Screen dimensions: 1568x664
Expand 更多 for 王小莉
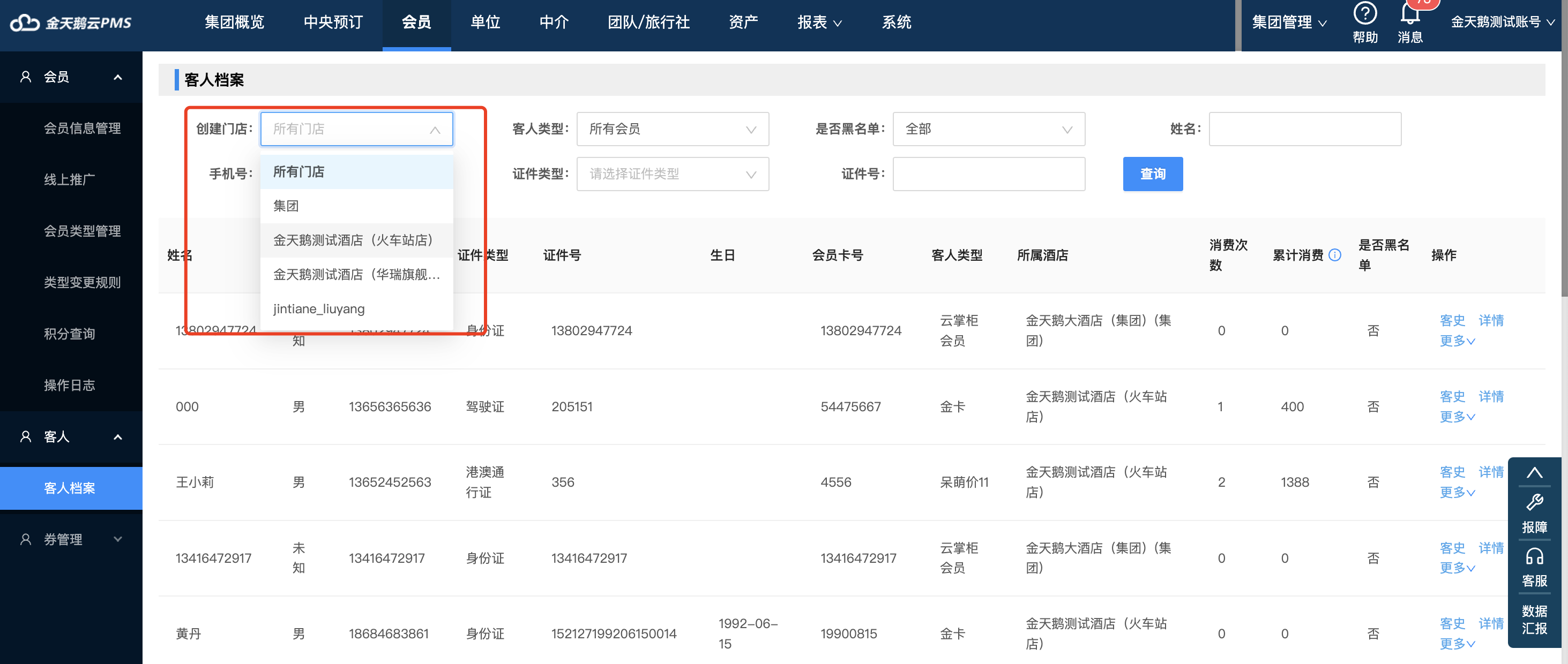(1457, 492)
